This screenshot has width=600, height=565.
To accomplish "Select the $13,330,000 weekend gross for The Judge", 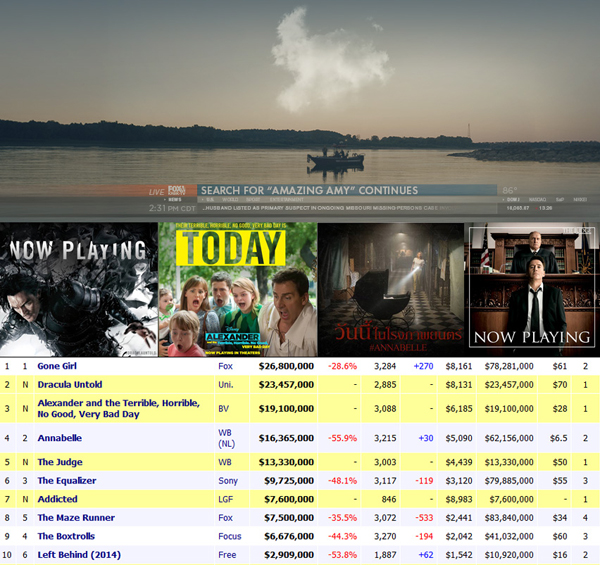I will tap(286, 462).
